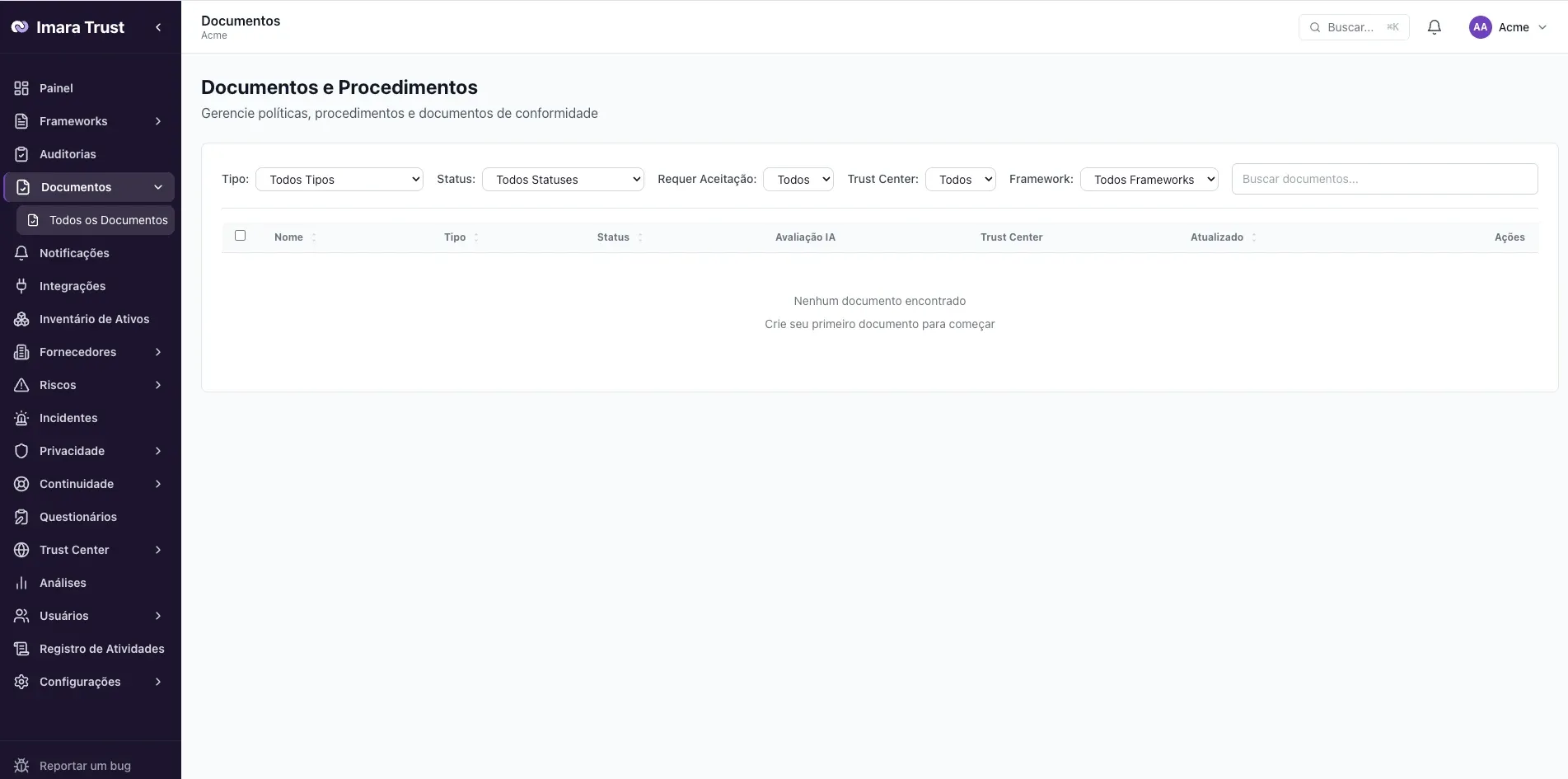The image size is (1568, 779).
Task: Collapse the sidebar with the arrow
Action: click(x=158, y=27)
